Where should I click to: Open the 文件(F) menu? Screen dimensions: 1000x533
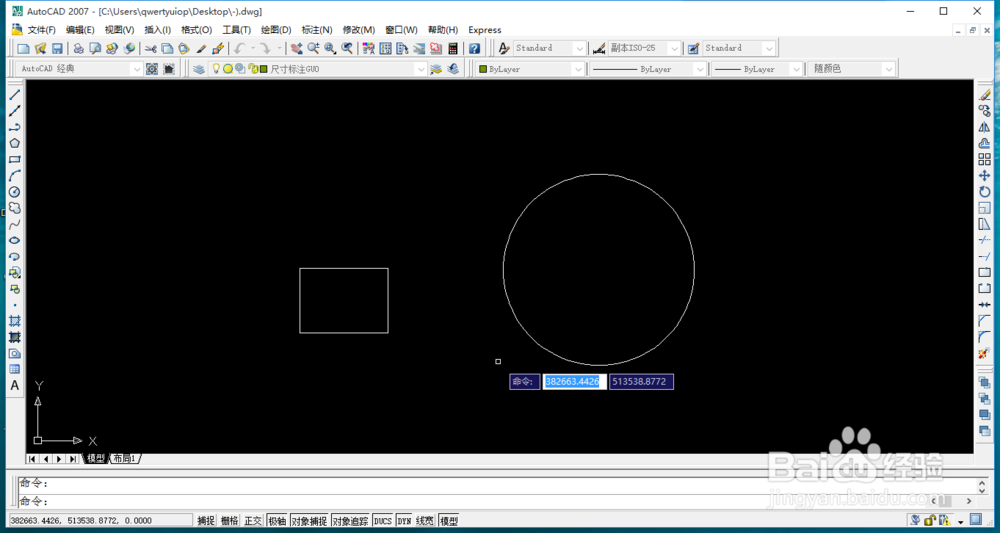click(41, 30)
